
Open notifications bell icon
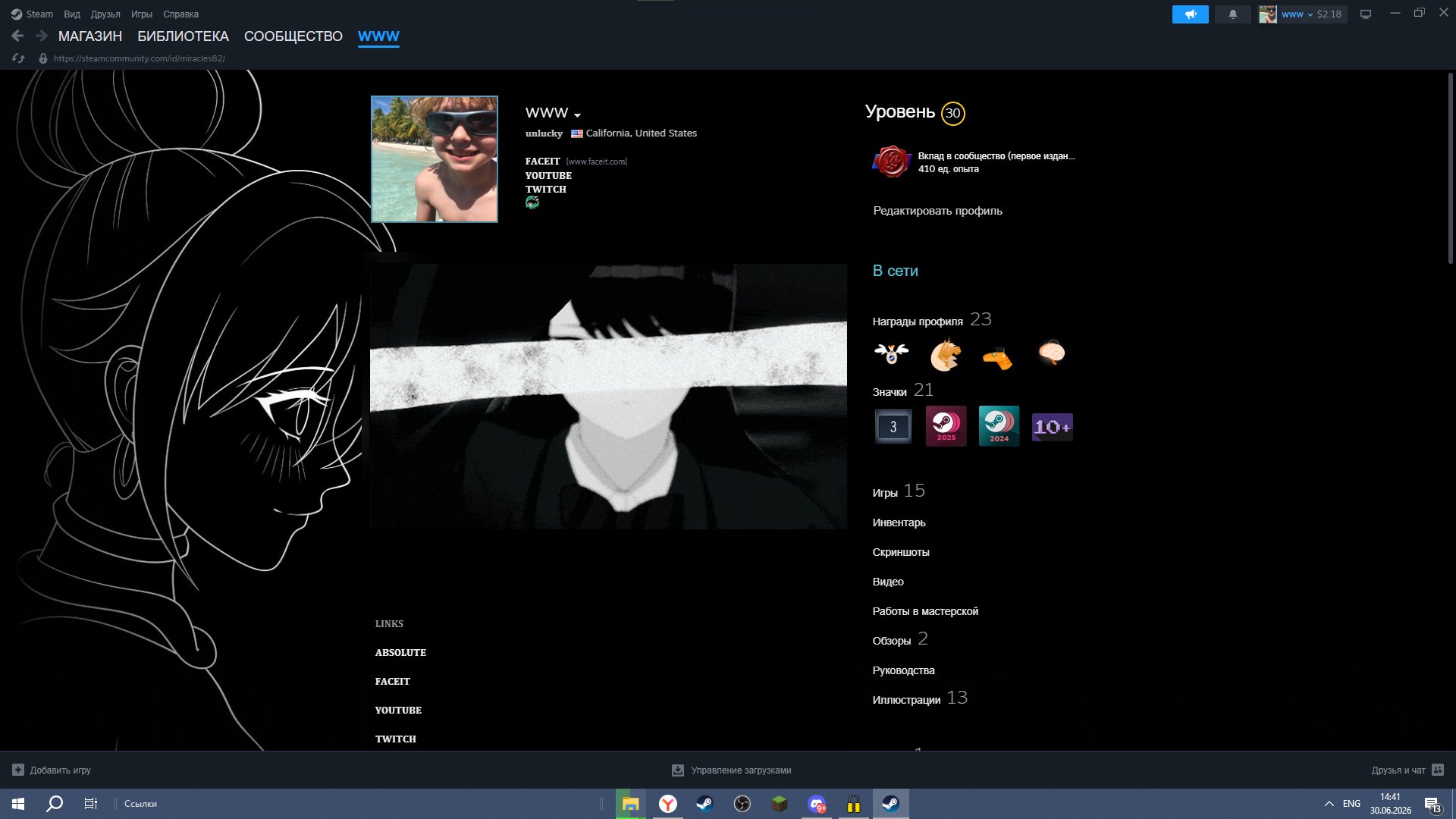[x=1233, y=14]
